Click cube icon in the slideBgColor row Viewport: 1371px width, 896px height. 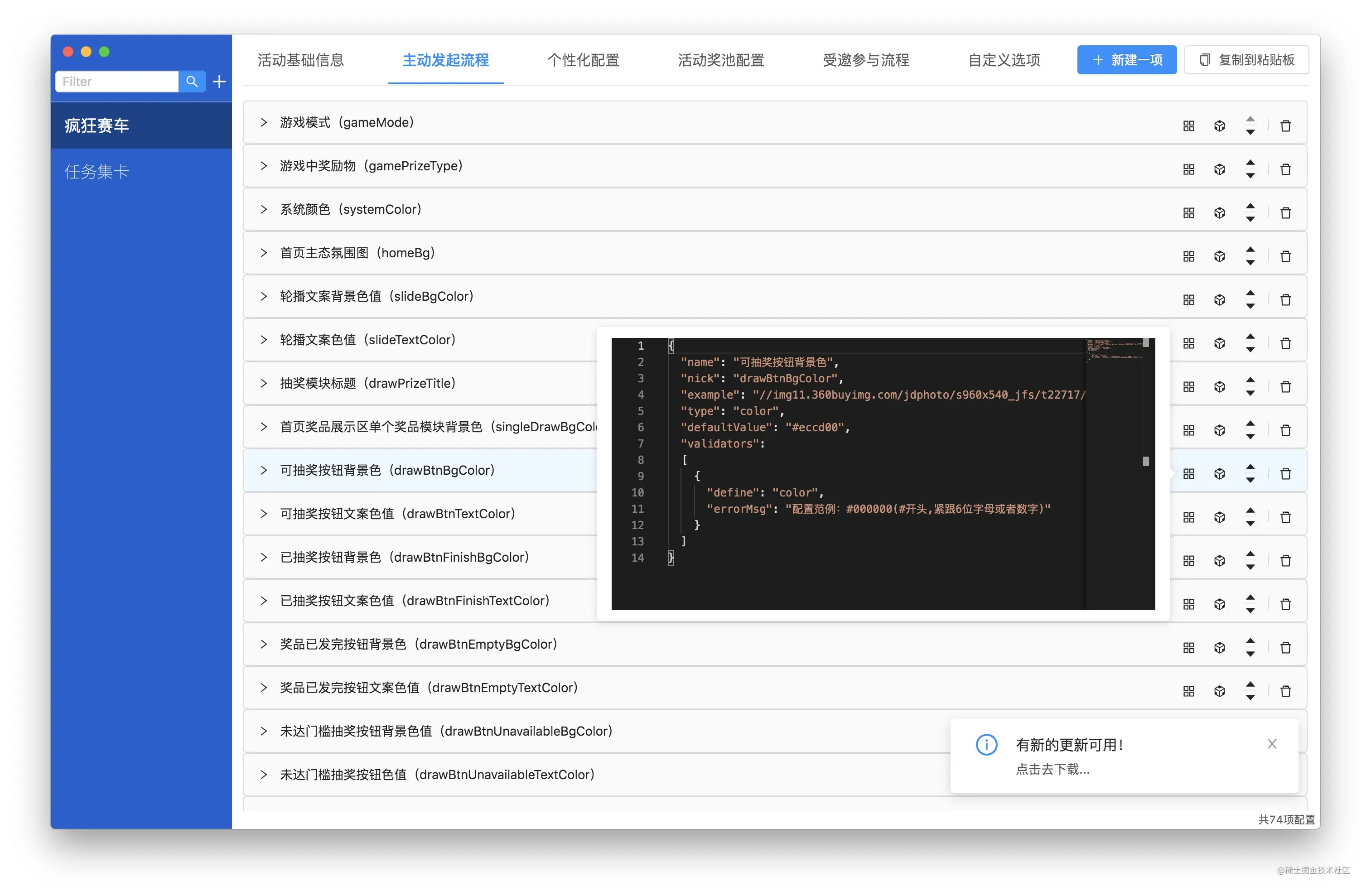(x=1220, y=299)
